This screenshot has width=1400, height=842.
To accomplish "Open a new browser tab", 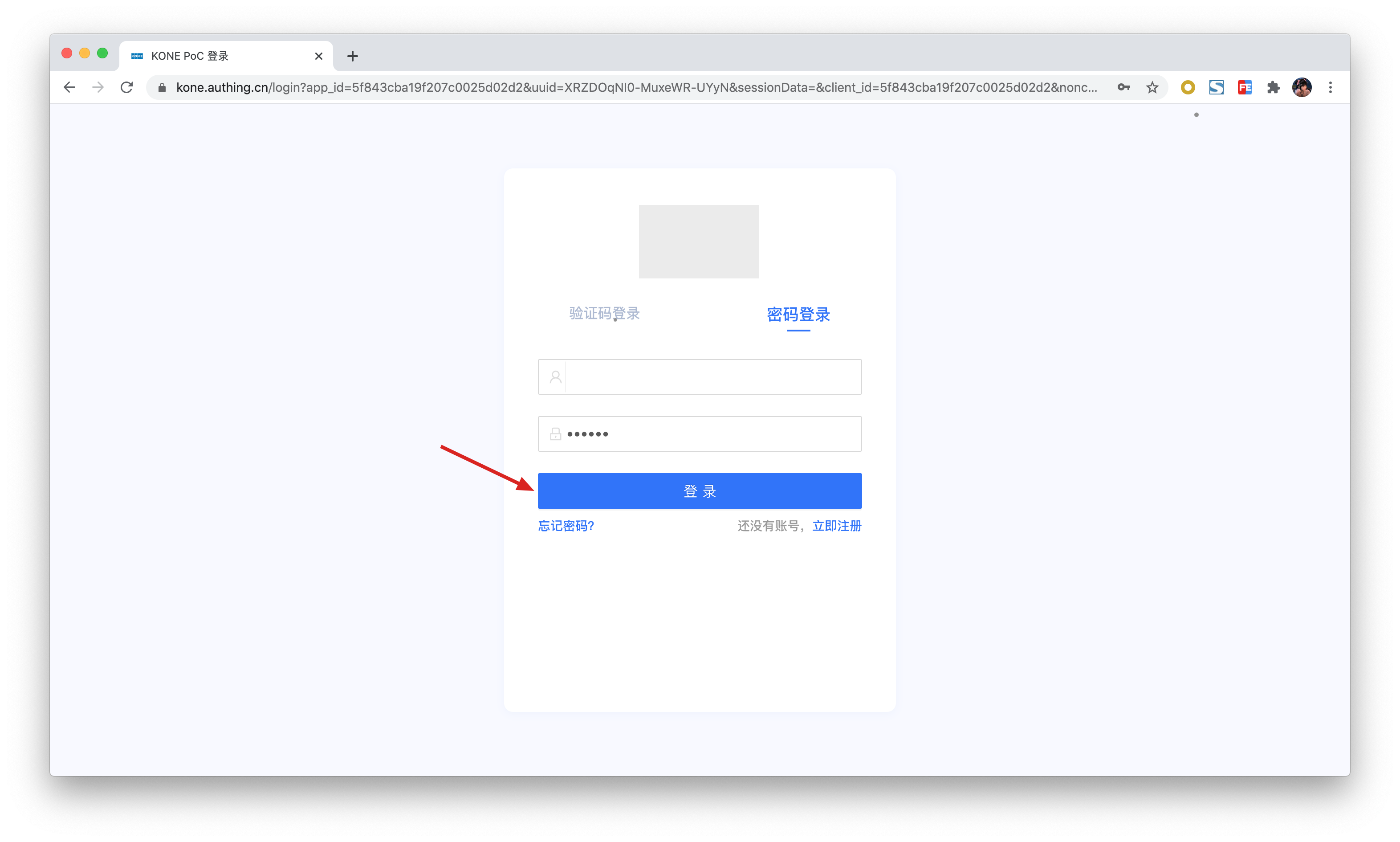I will coord(352,56).
